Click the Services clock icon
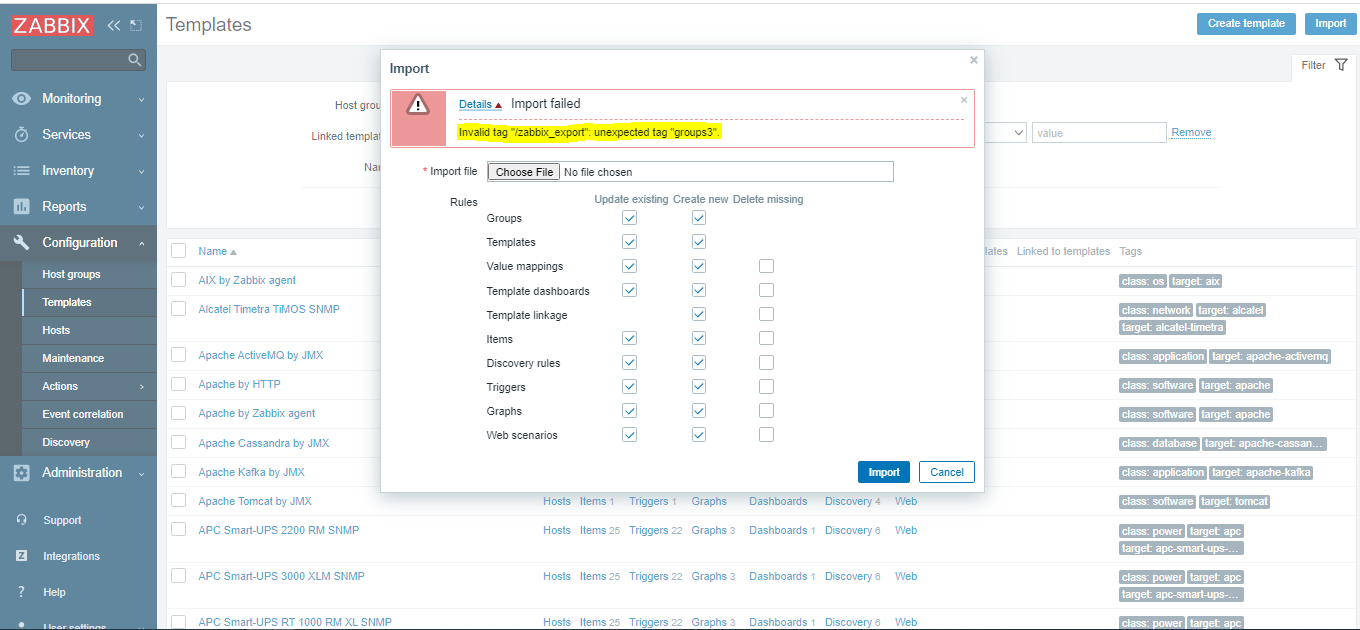This screenshot has height=630, width=1360. 21,135
